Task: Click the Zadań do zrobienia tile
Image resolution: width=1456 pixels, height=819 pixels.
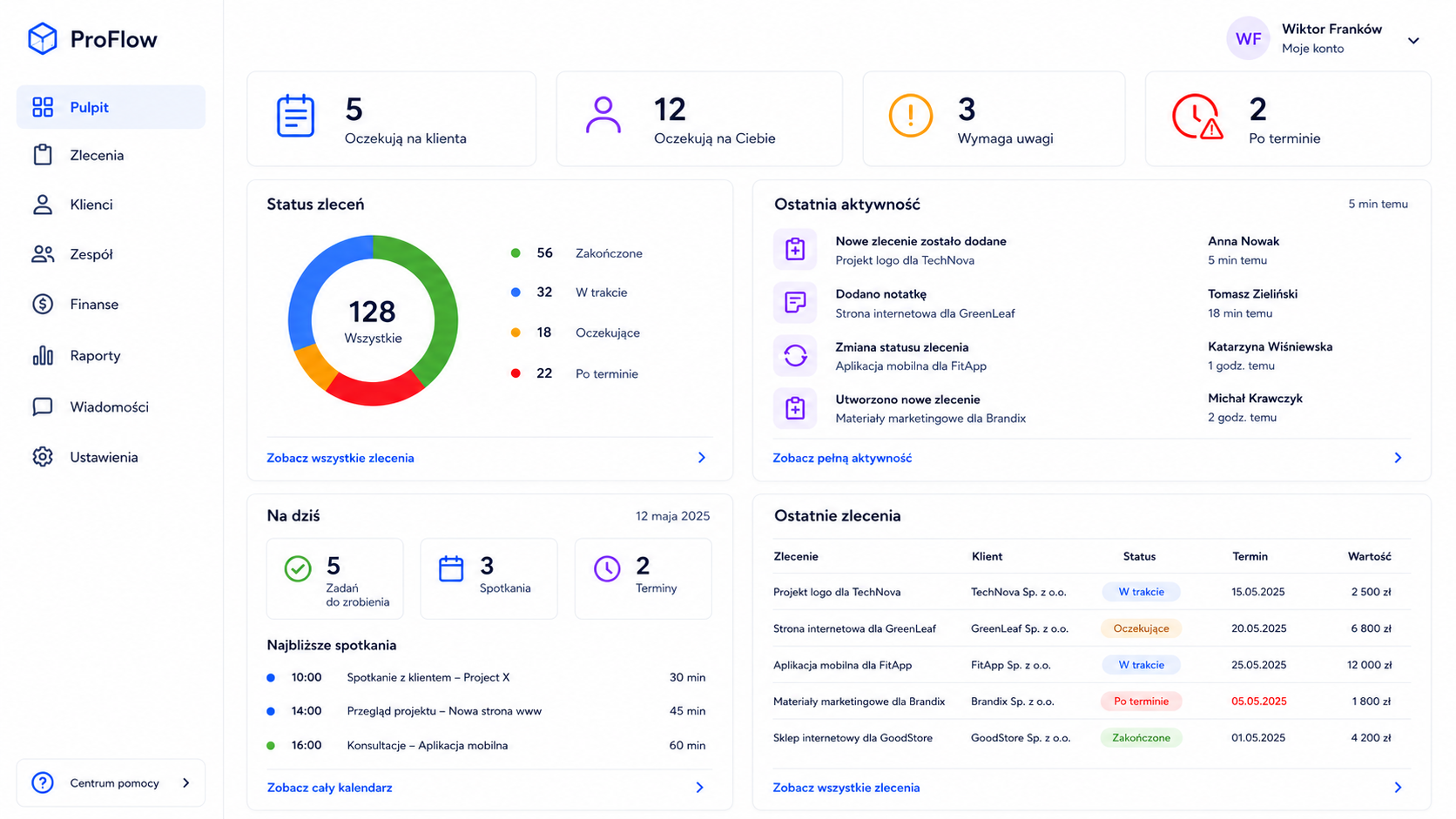Action: [335, 579]
